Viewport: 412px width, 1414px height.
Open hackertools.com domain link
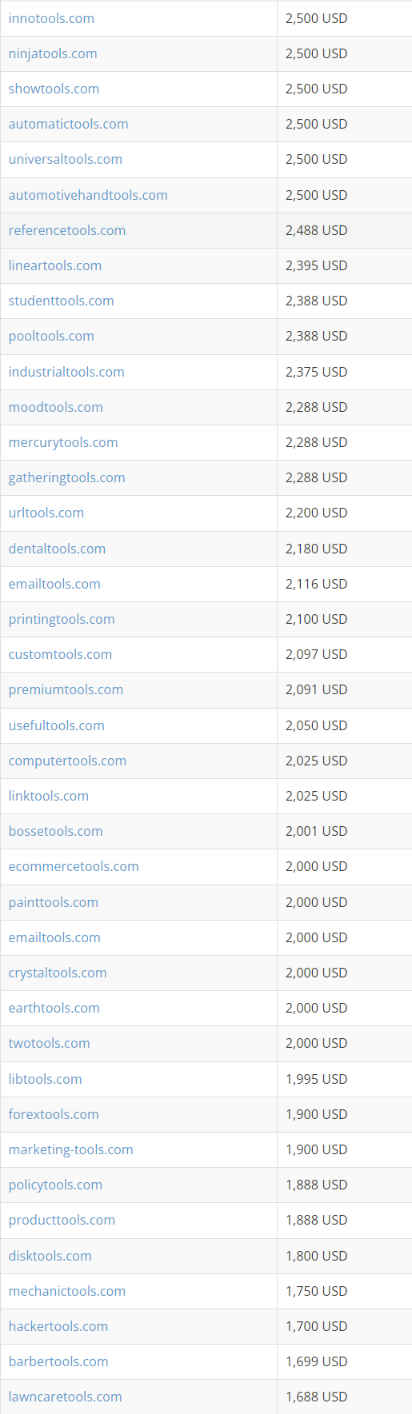coord(58,1326)
